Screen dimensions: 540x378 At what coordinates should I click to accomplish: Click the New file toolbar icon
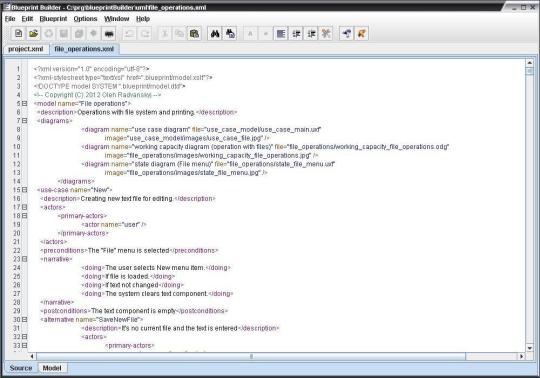pos(19,34)
